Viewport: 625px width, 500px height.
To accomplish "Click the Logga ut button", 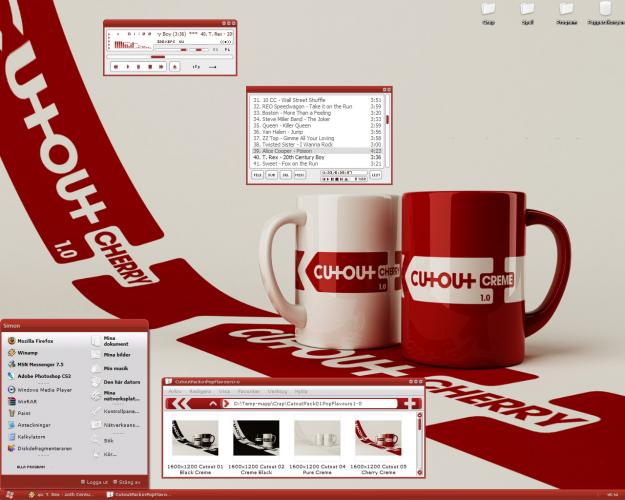I will point(94,481).
